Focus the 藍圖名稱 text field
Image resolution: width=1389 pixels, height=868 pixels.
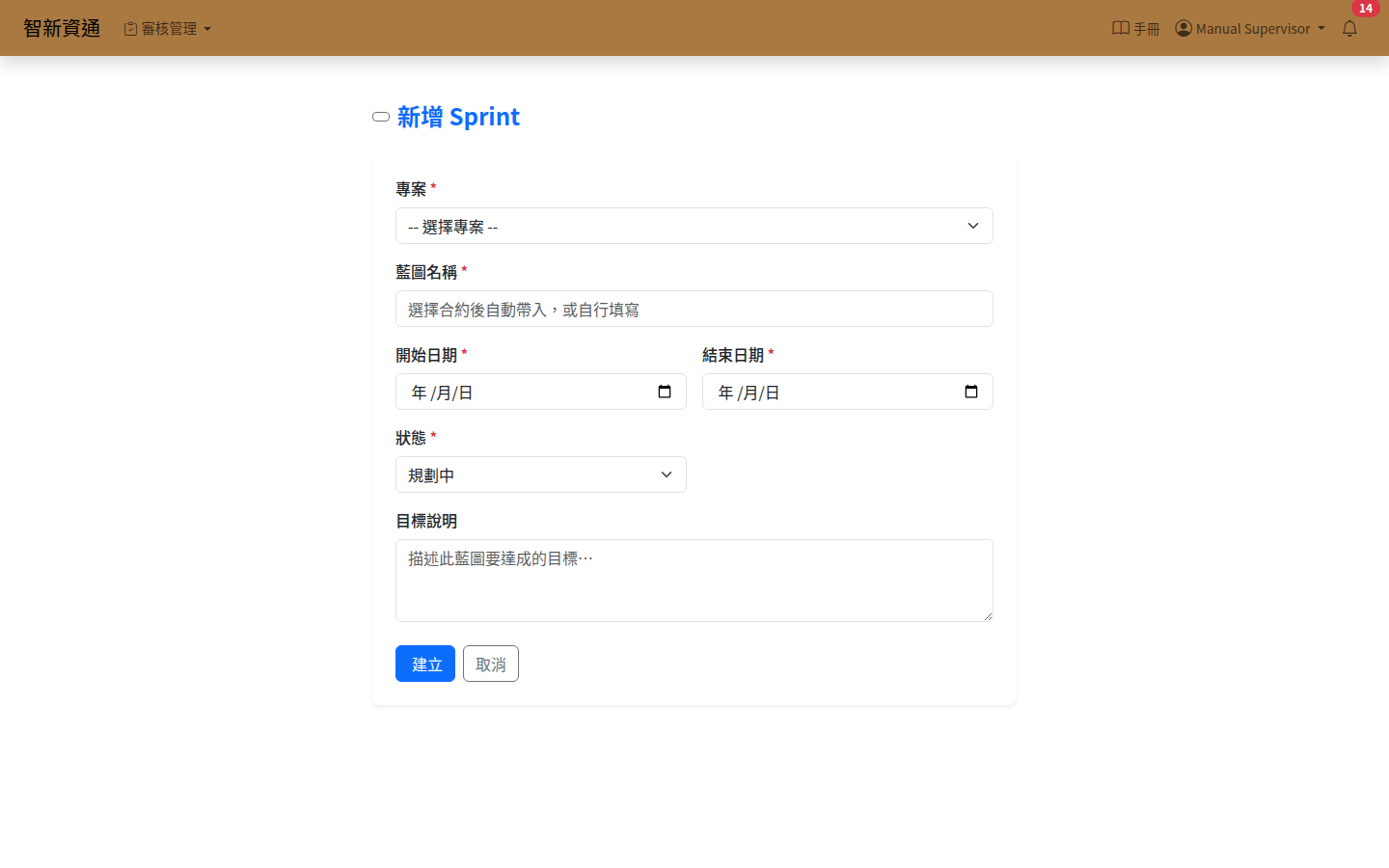(694, 309)
